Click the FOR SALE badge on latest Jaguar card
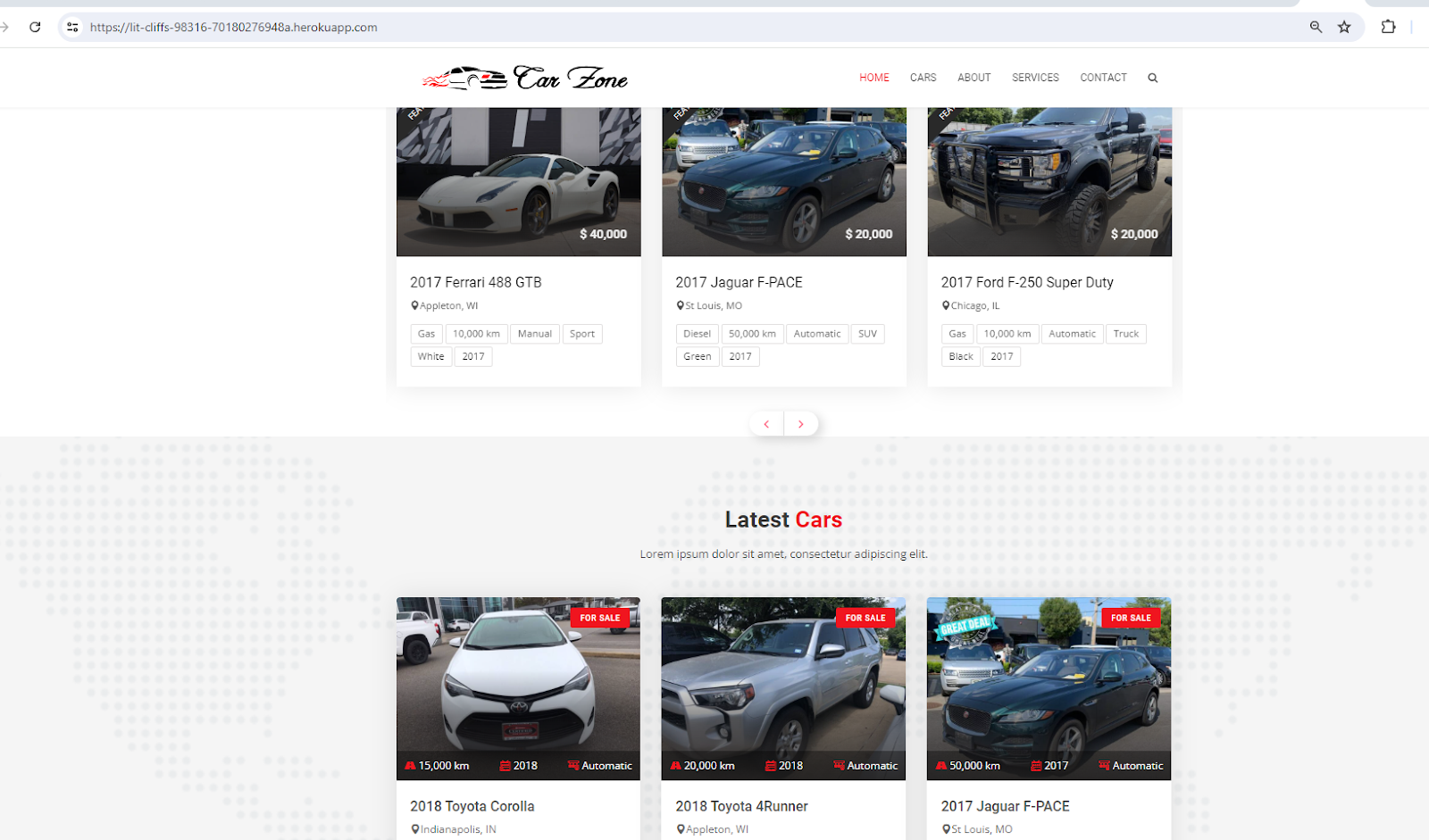1429x840 pixels. click(1131, 618)
